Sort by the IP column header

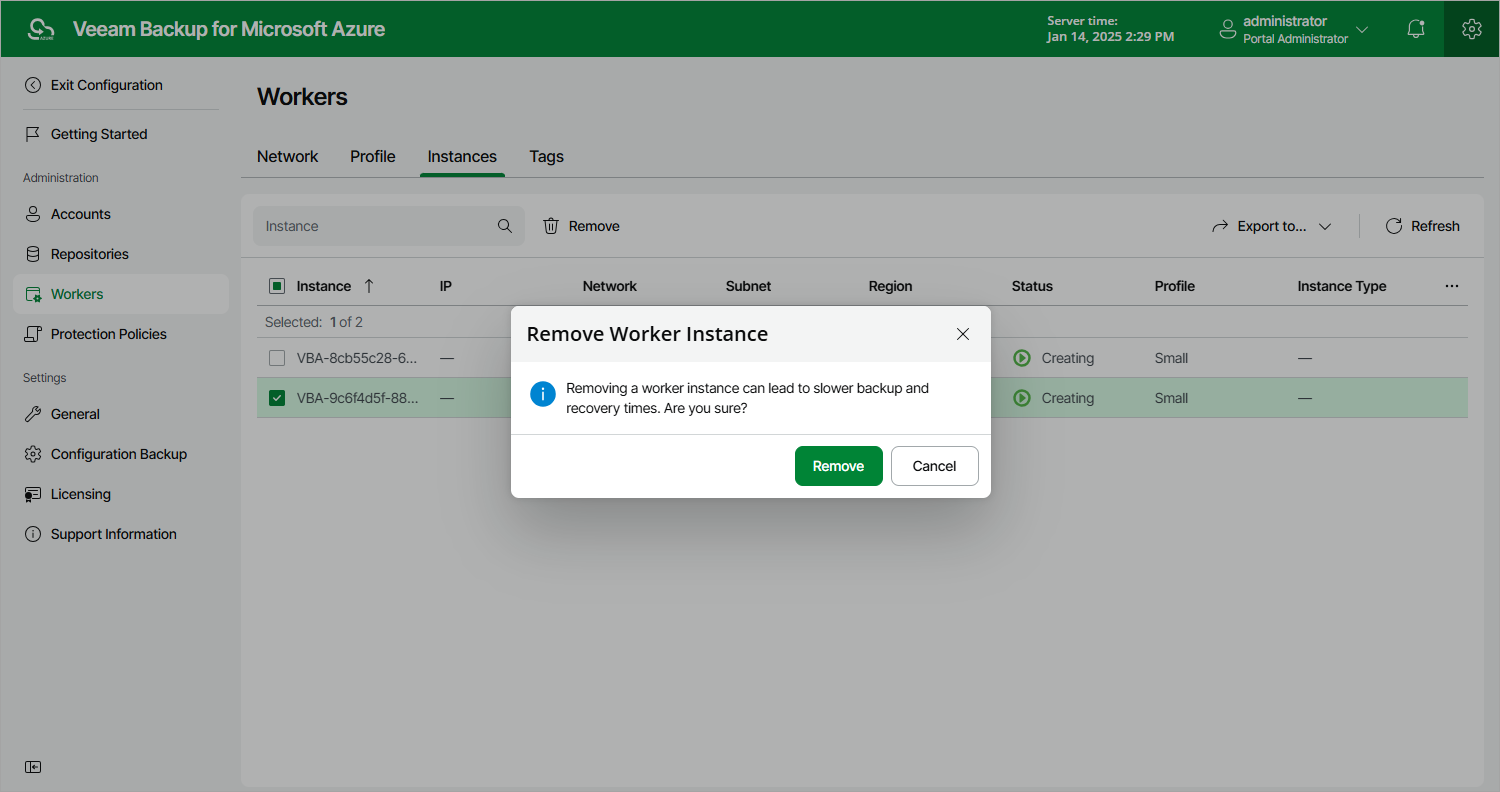point(446,286)
